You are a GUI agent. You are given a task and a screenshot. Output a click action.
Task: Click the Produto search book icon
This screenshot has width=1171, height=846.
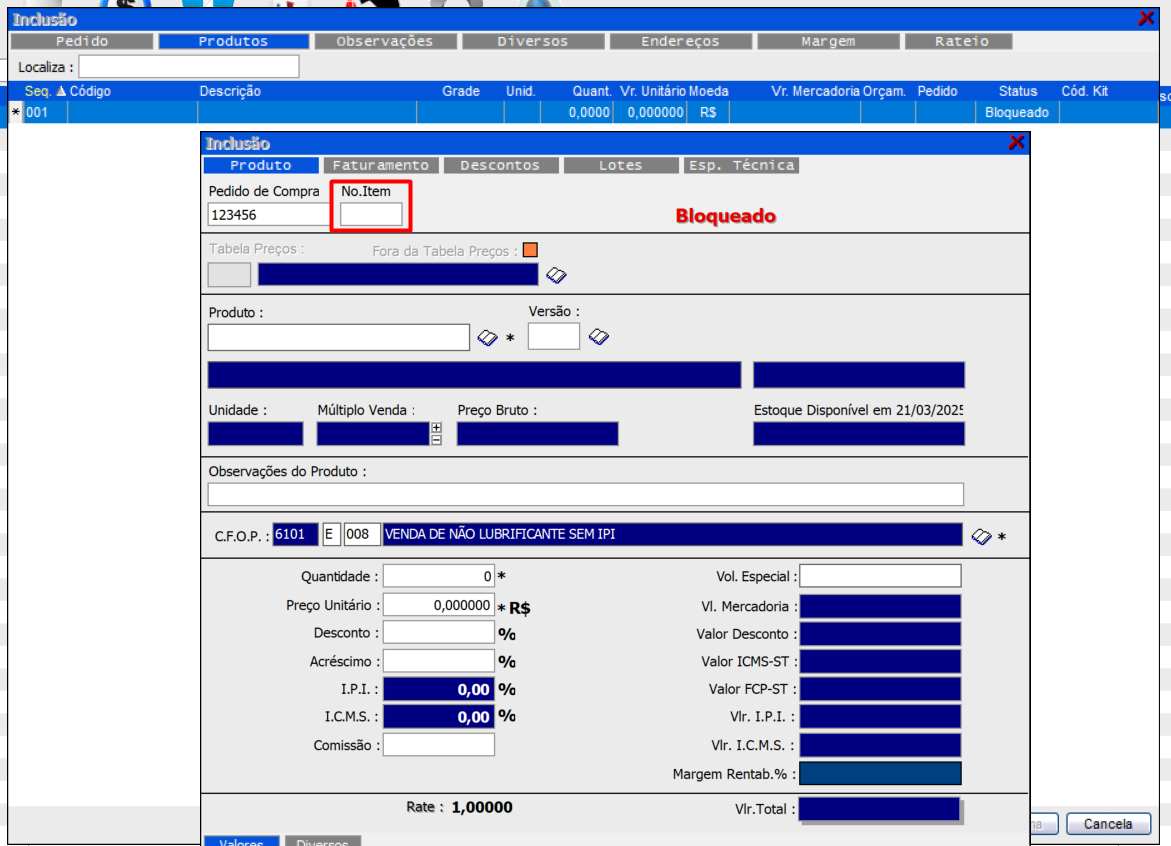(487, 338)
